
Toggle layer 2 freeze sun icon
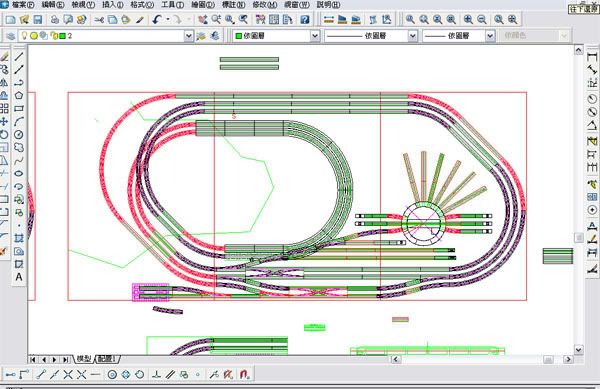click(34, 36)
